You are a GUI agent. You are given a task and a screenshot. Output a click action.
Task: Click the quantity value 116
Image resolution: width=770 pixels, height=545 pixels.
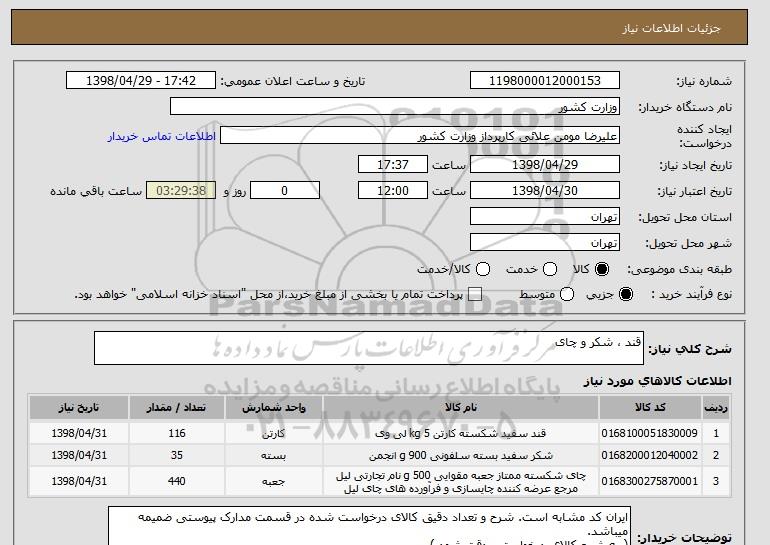coord(176,433)
